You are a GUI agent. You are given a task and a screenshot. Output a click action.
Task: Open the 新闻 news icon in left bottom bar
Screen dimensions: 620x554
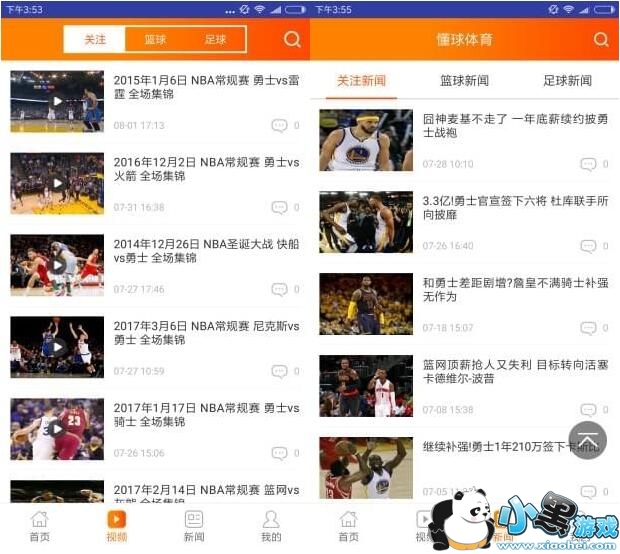[x=194, y=526]
